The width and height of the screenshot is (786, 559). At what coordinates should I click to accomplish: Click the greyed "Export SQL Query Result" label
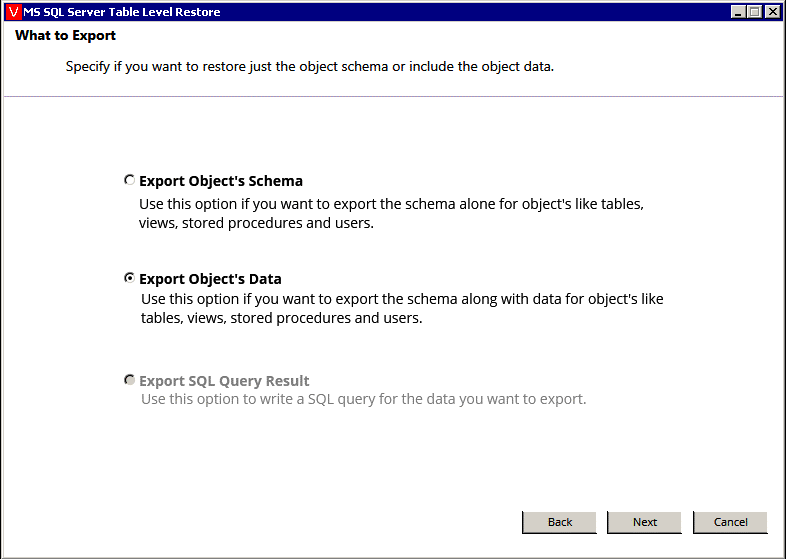pyautogui.click(x=224, y=381)
